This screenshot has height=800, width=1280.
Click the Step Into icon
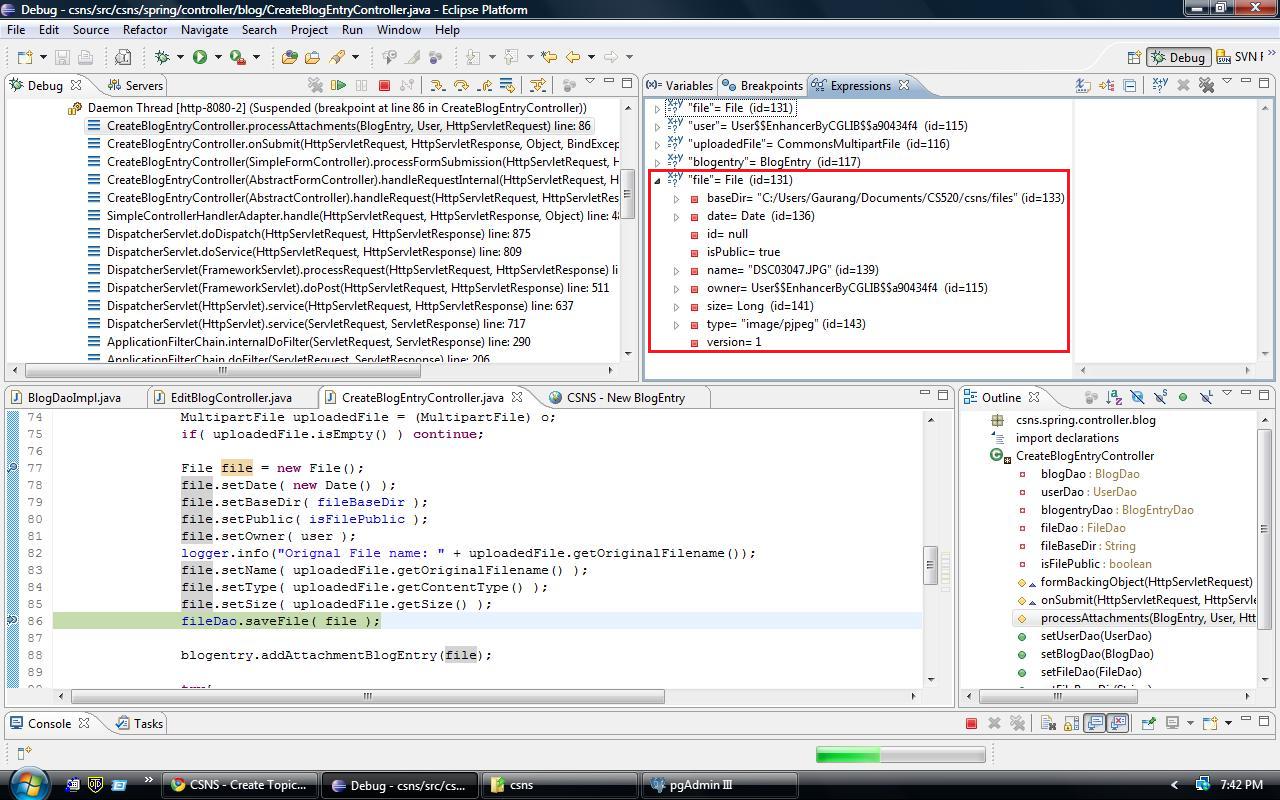(437, 86)
